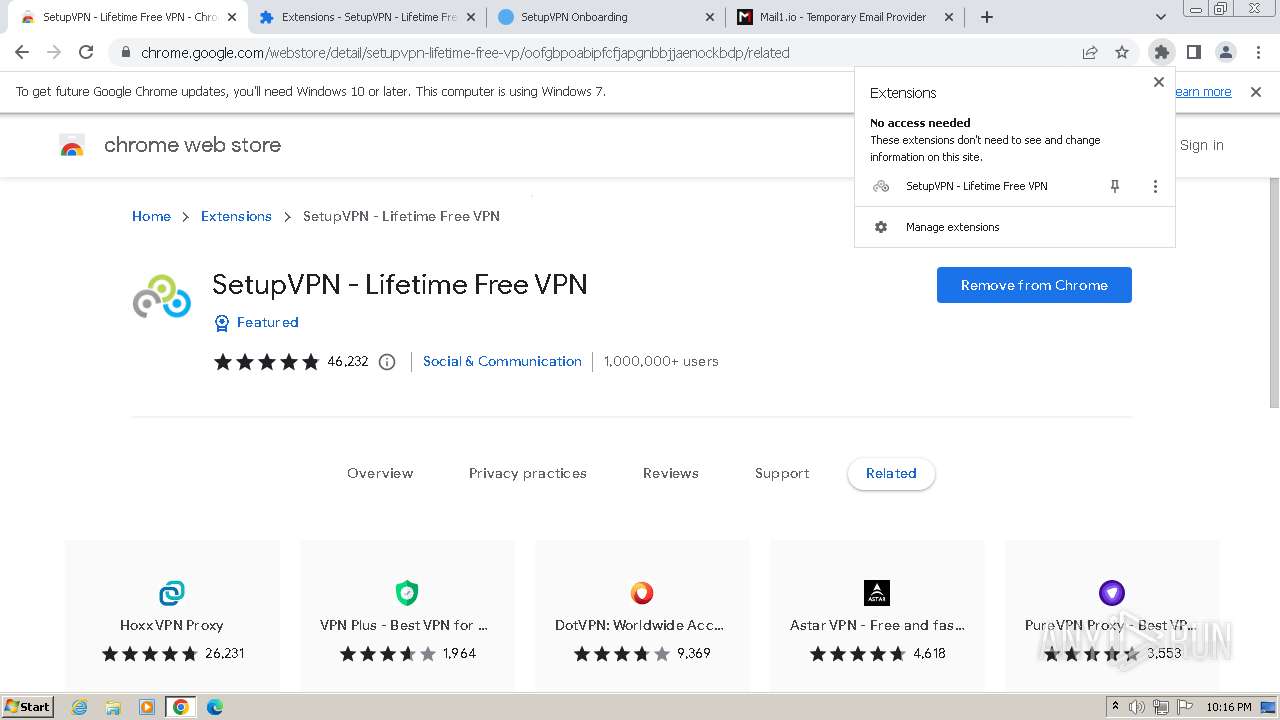Reload the current page
This screenshot has width=1280, height=720.
86,52
